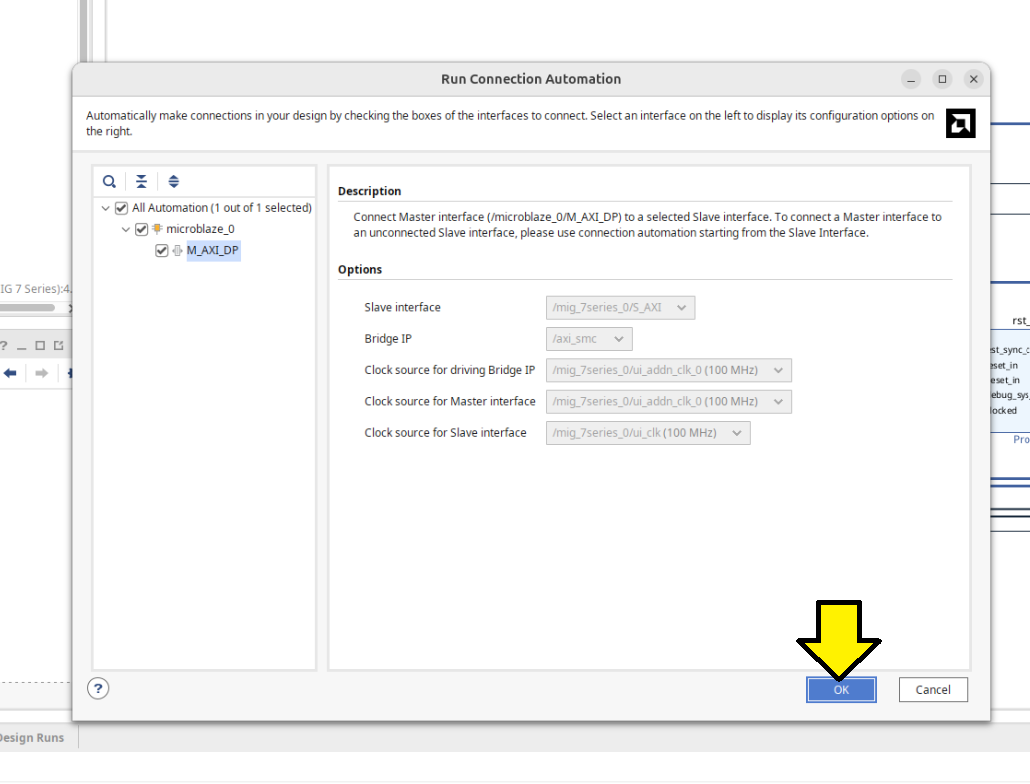Click the AMD logo icon
1030x784 pixels.
click(x=960, y=123)
